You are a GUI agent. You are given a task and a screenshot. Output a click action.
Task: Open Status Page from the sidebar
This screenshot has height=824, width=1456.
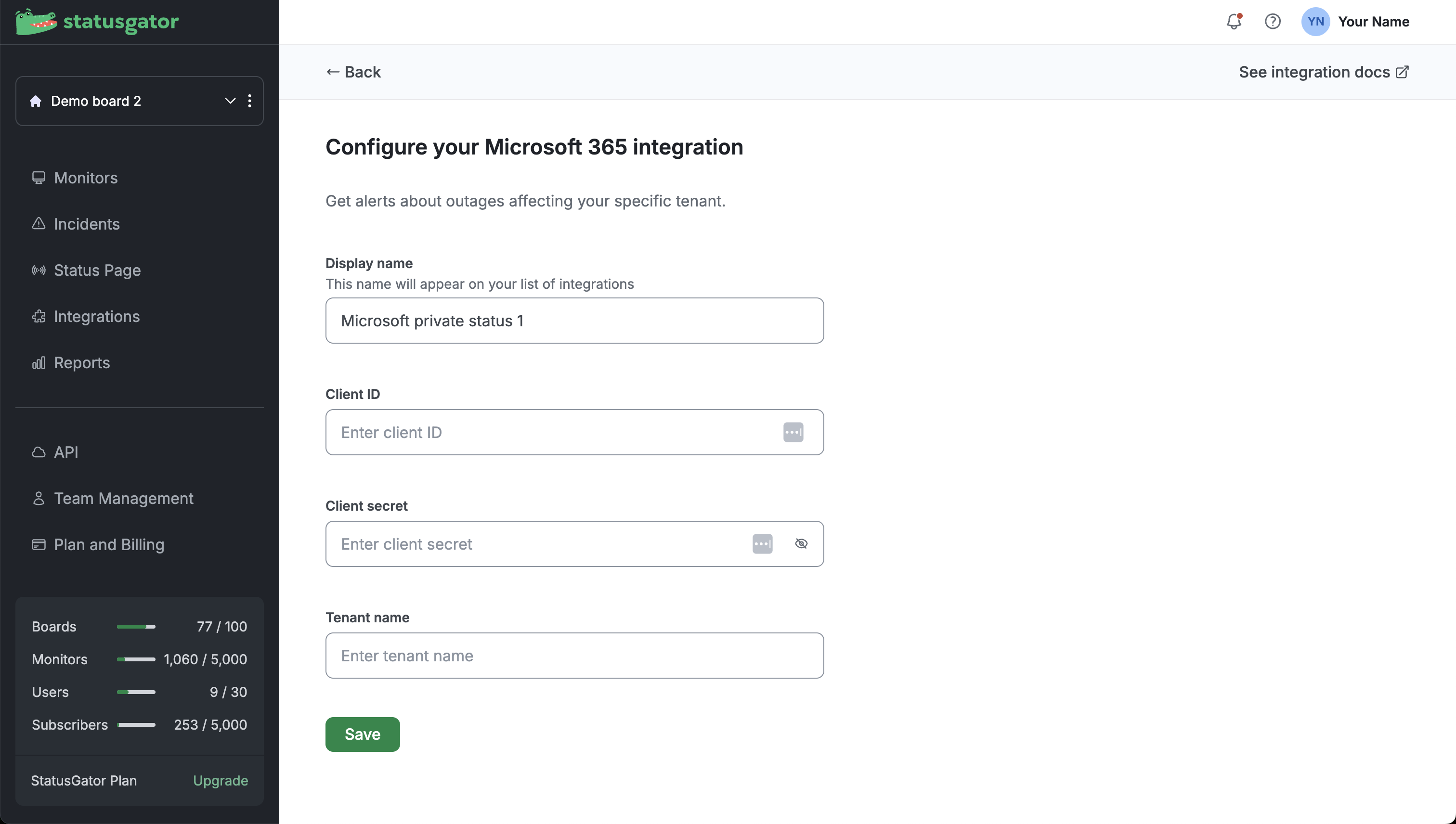(97, 270)
